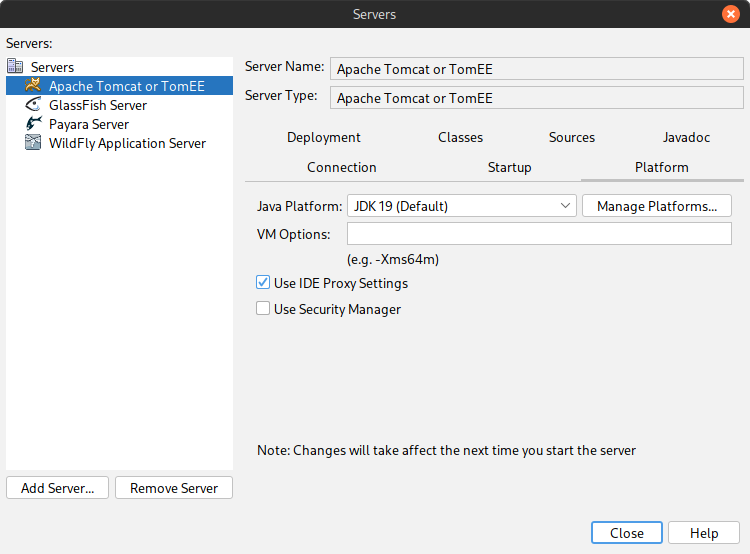Click the Servers root node icon
The width and height of the screenshot is (750, 554).
15,66
